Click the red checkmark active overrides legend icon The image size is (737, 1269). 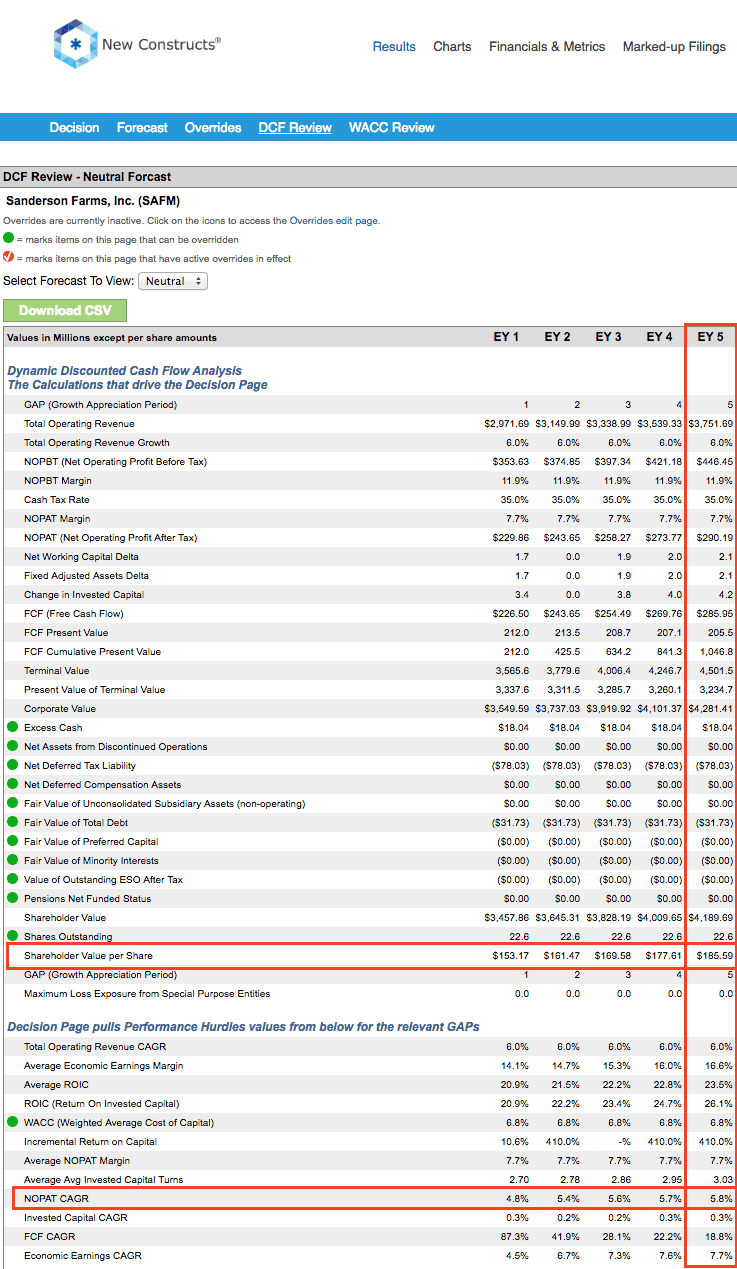[9, 258]
